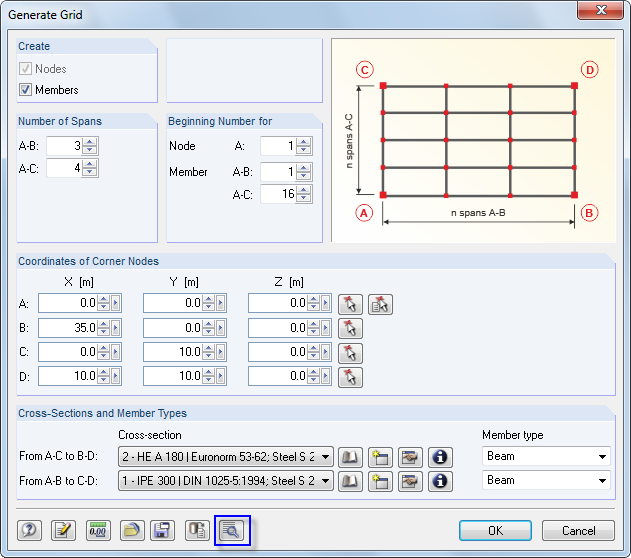Pick node C coordinates with cursor icon
This screenshot has height=558, width=631.
[x=350, y=353]
